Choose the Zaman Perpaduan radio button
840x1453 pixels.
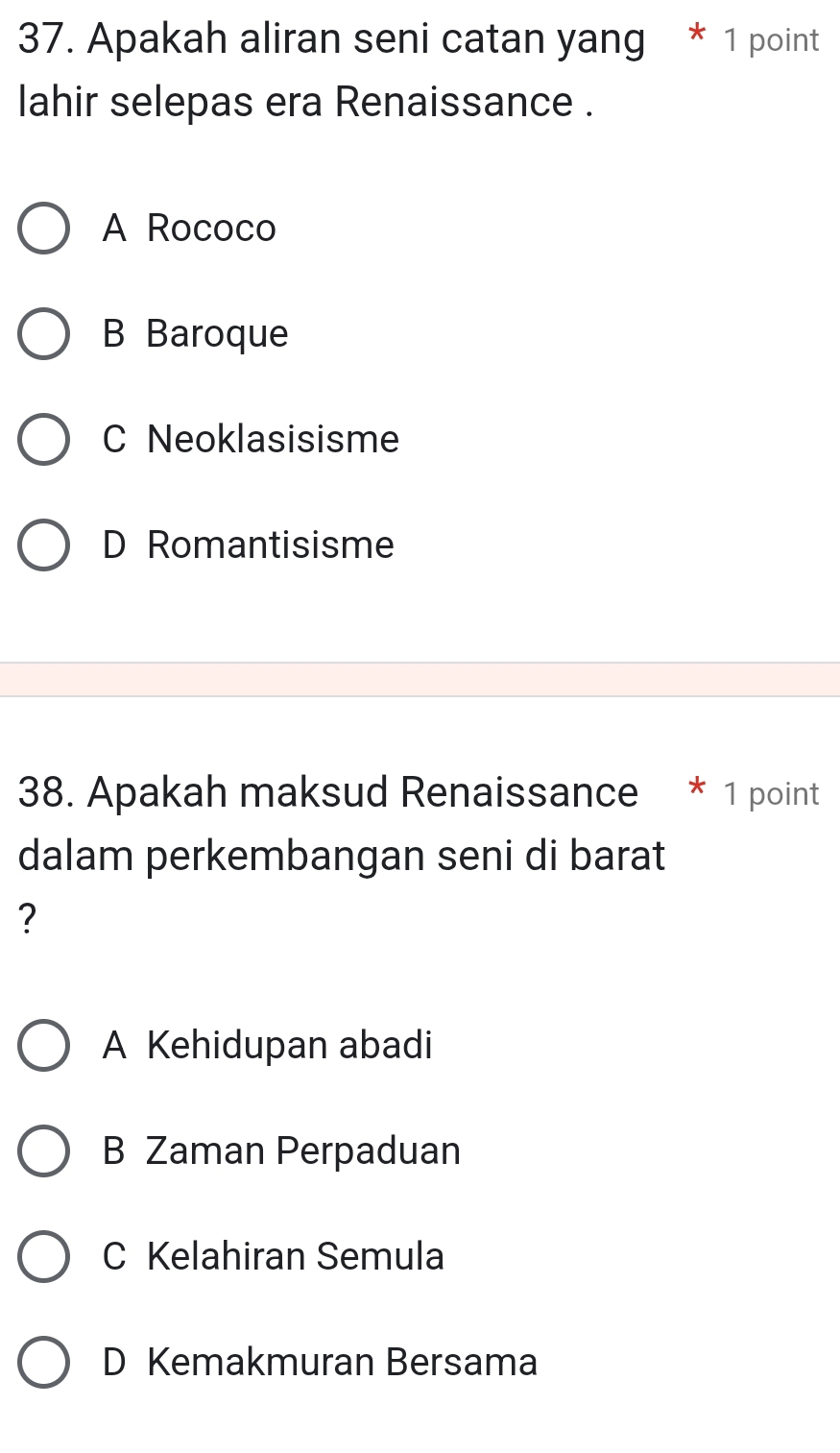43,1150
